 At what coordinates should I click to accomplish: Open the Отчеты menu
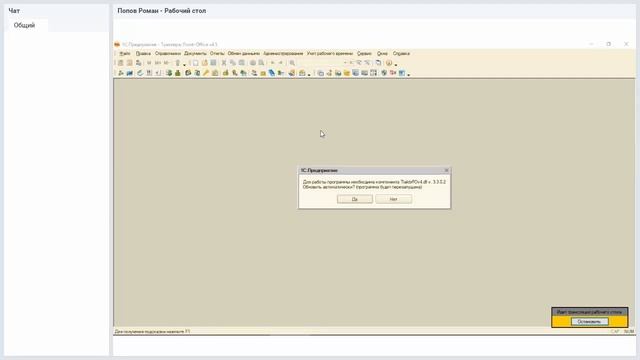pyautogui.click(x=217, y=53)
